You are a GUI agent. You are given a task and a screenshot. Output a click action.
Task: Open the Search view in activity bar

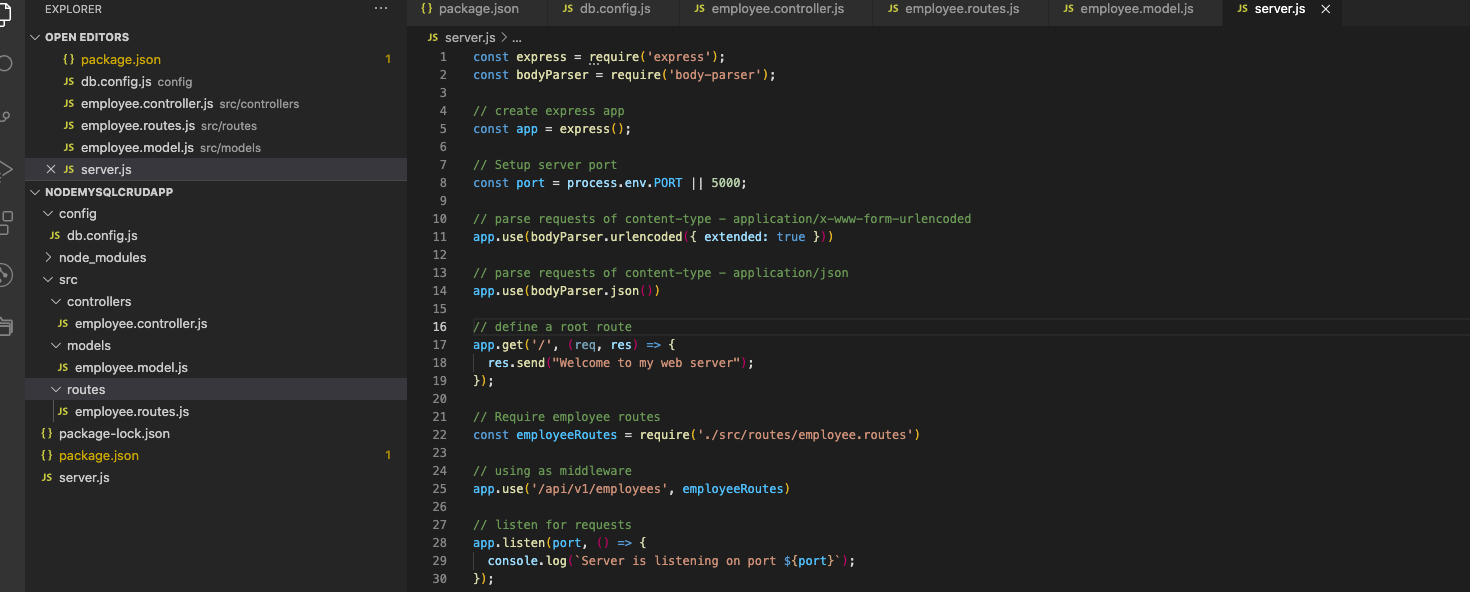(x=5, y=64)
